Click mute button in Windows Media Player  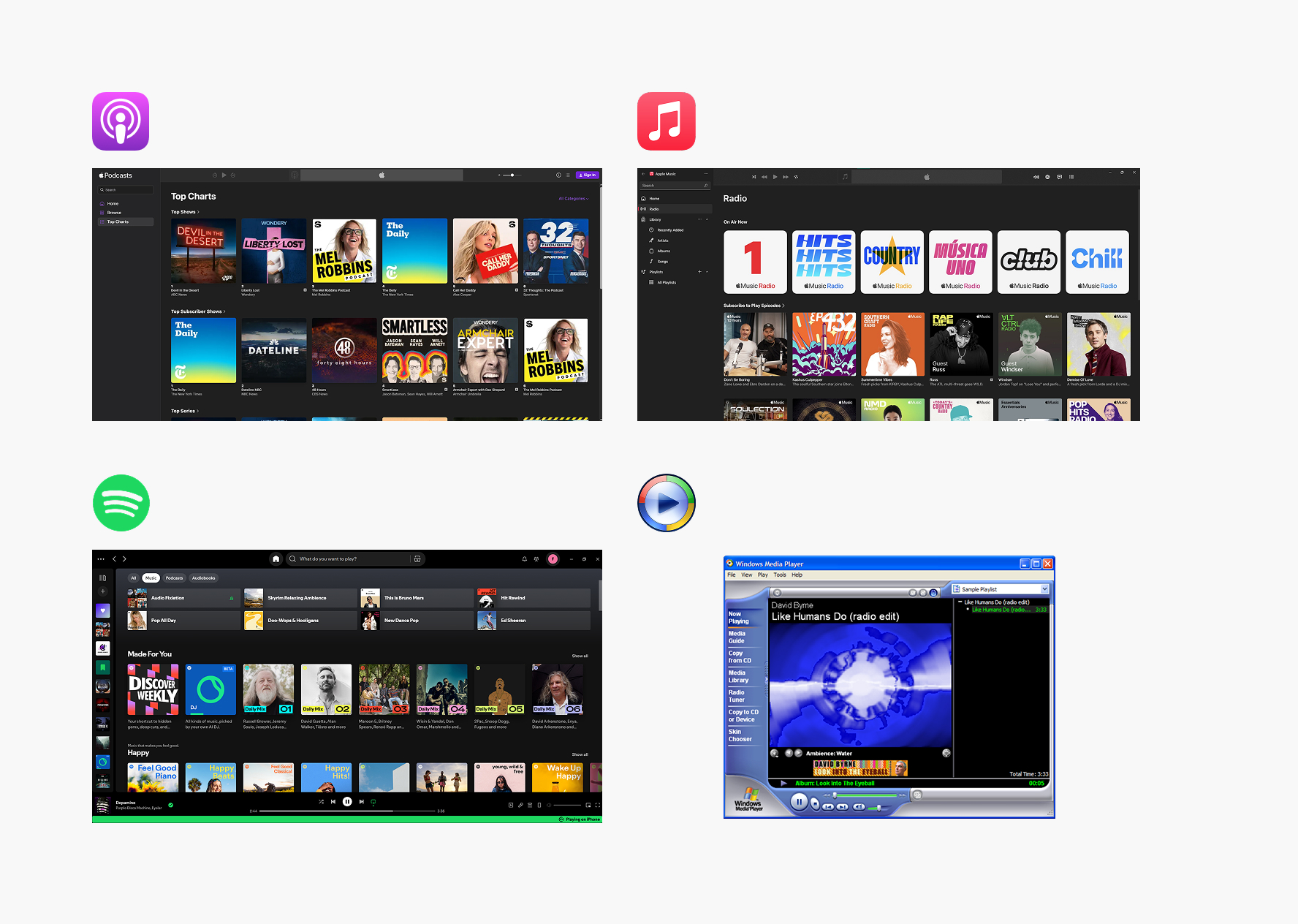coord(859,807)
